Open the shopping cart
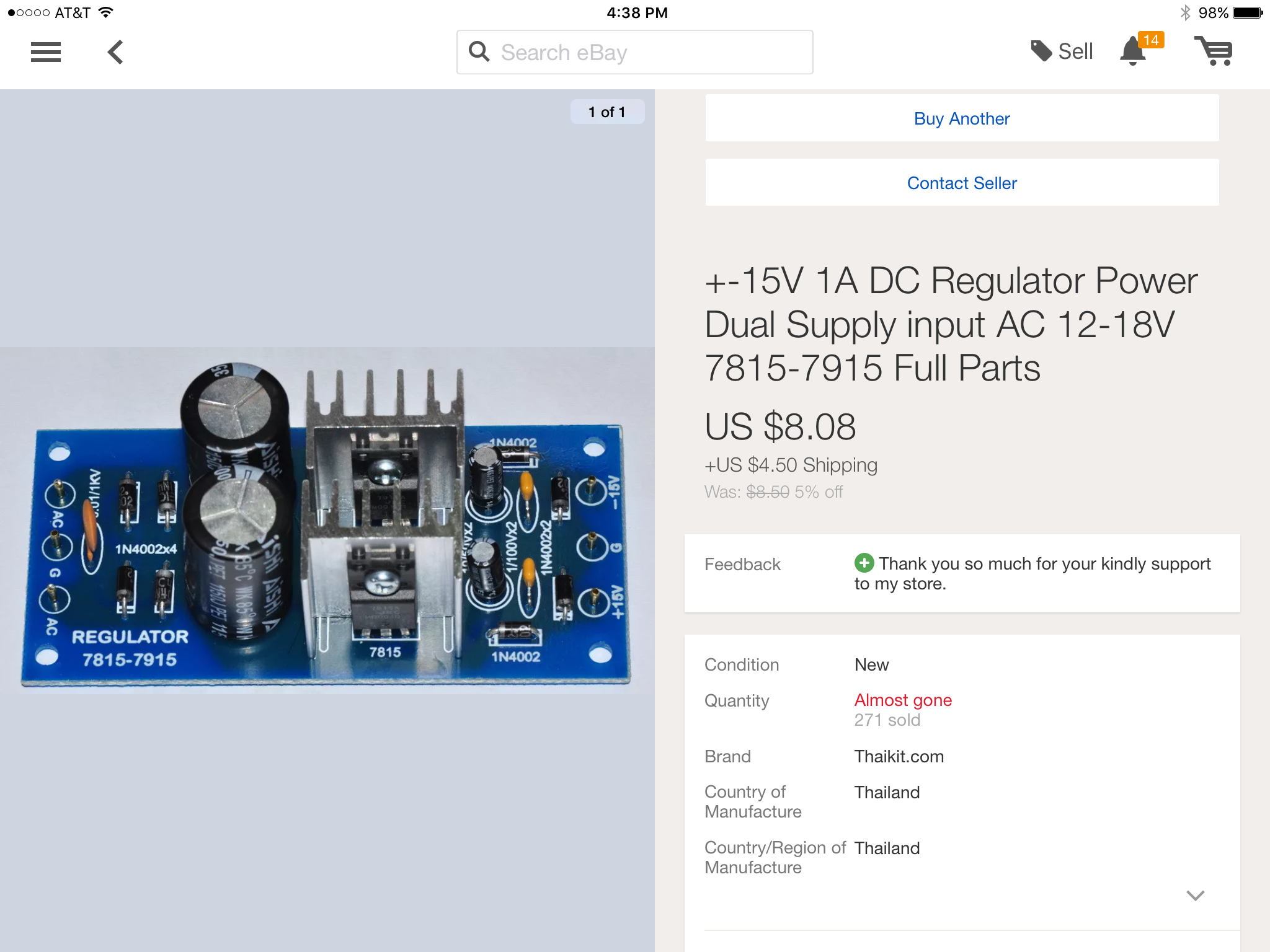 (x=1214, y=51)
